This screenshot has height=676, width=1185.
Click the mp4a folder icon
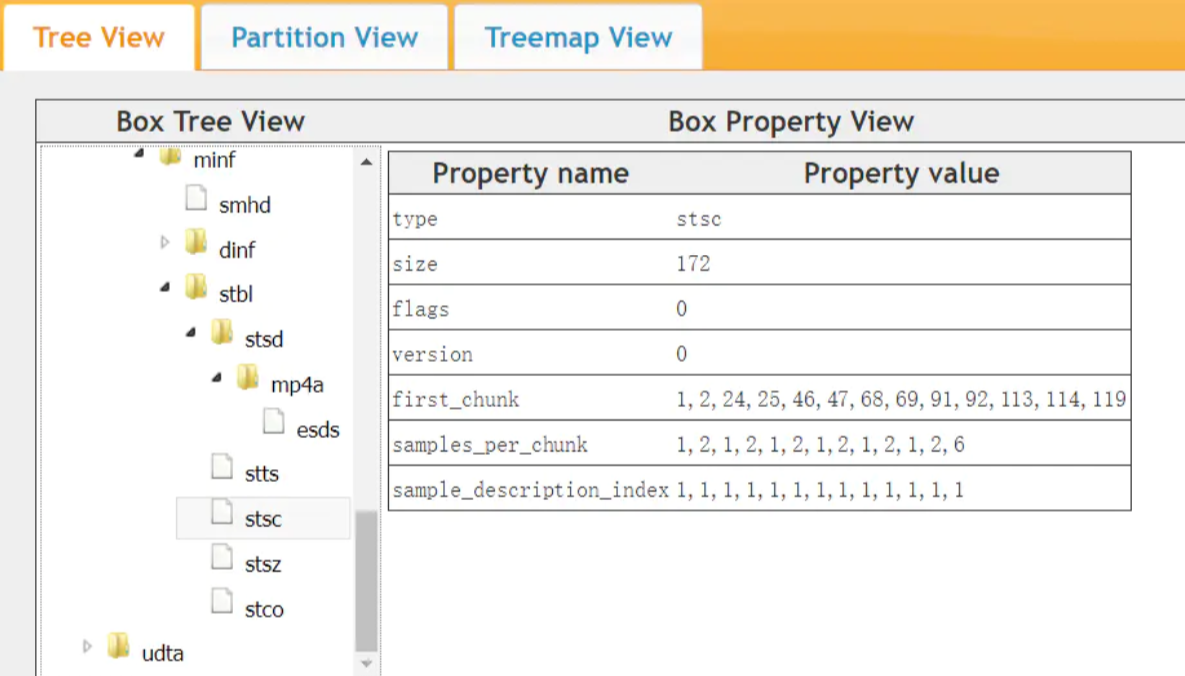pyautogui.click(x=248, y=377)
